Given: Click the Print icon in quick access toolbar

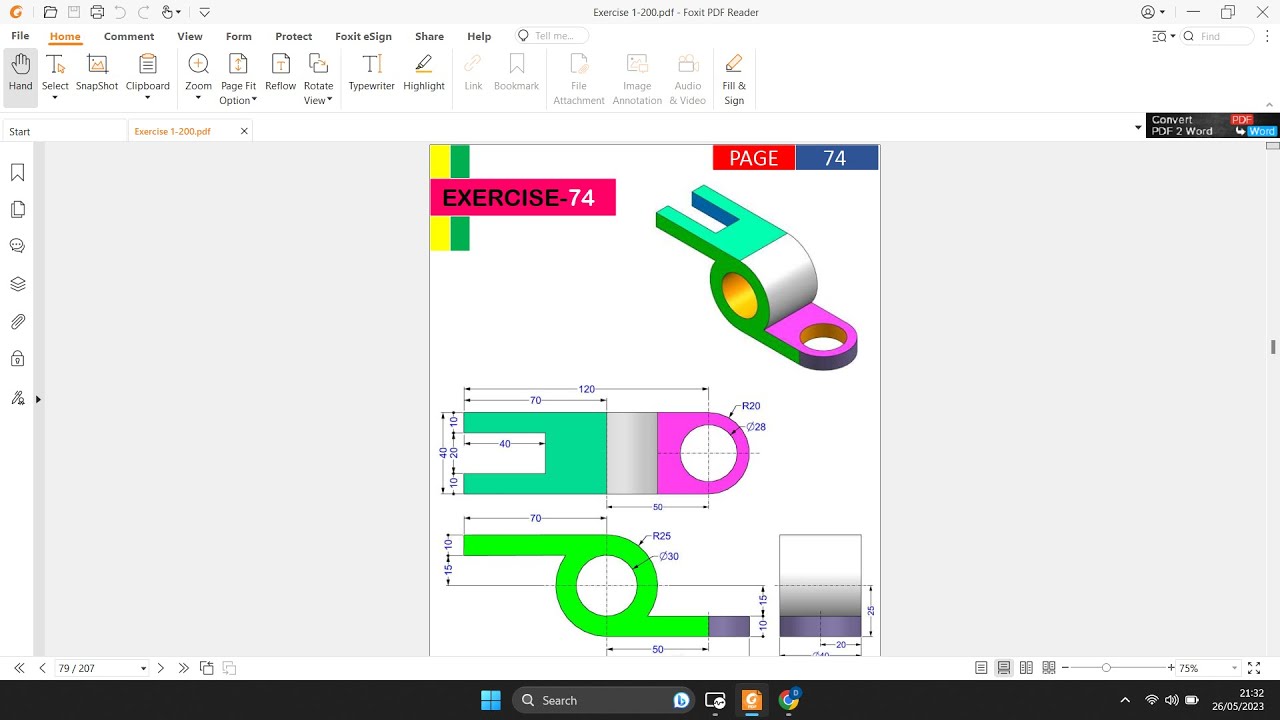Looking at the screenshot, I should [97, 12].
